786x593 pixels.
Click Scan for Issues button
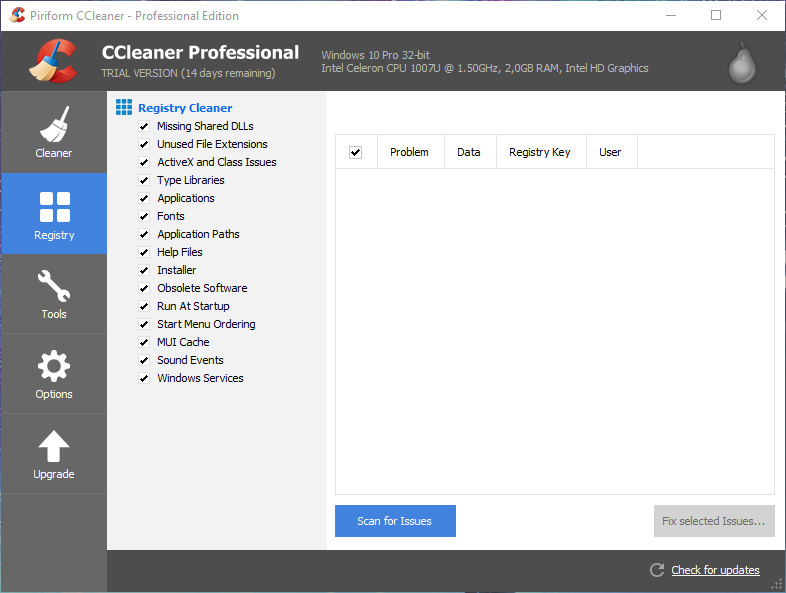click(x=395, y=521)
